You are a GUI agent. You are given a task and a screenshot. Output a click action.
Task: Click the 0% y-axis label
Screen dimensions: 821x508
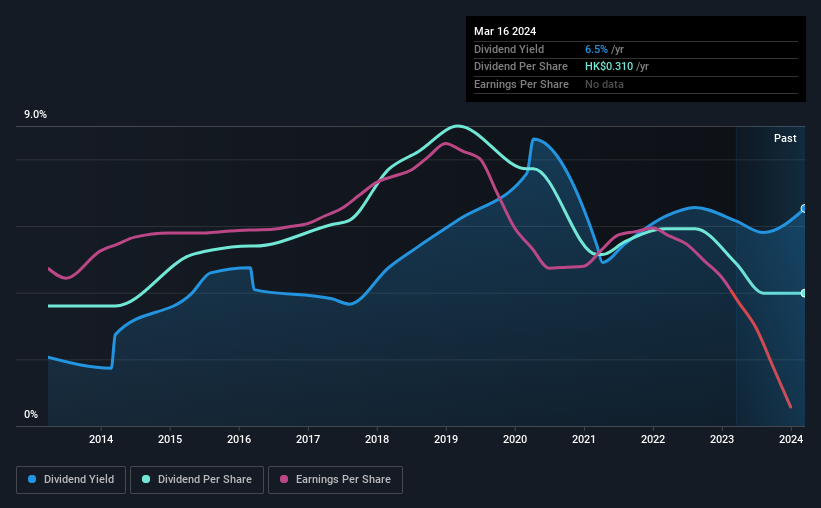pyautogui.click(x=31, y=414)
